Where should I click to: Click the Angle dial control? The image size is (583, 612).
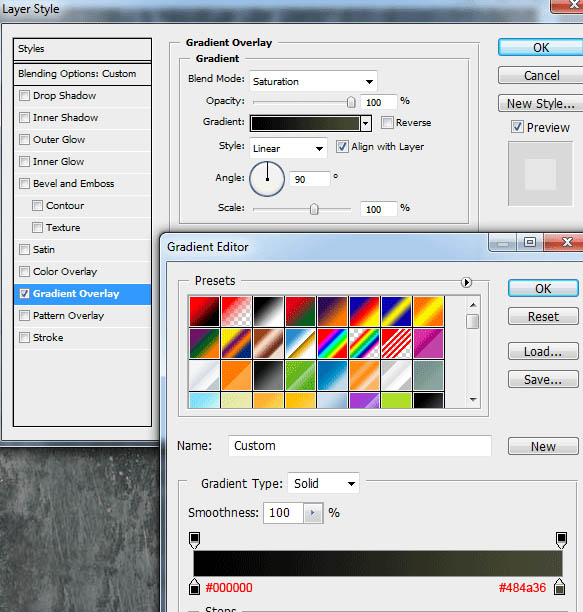(267, 179)
